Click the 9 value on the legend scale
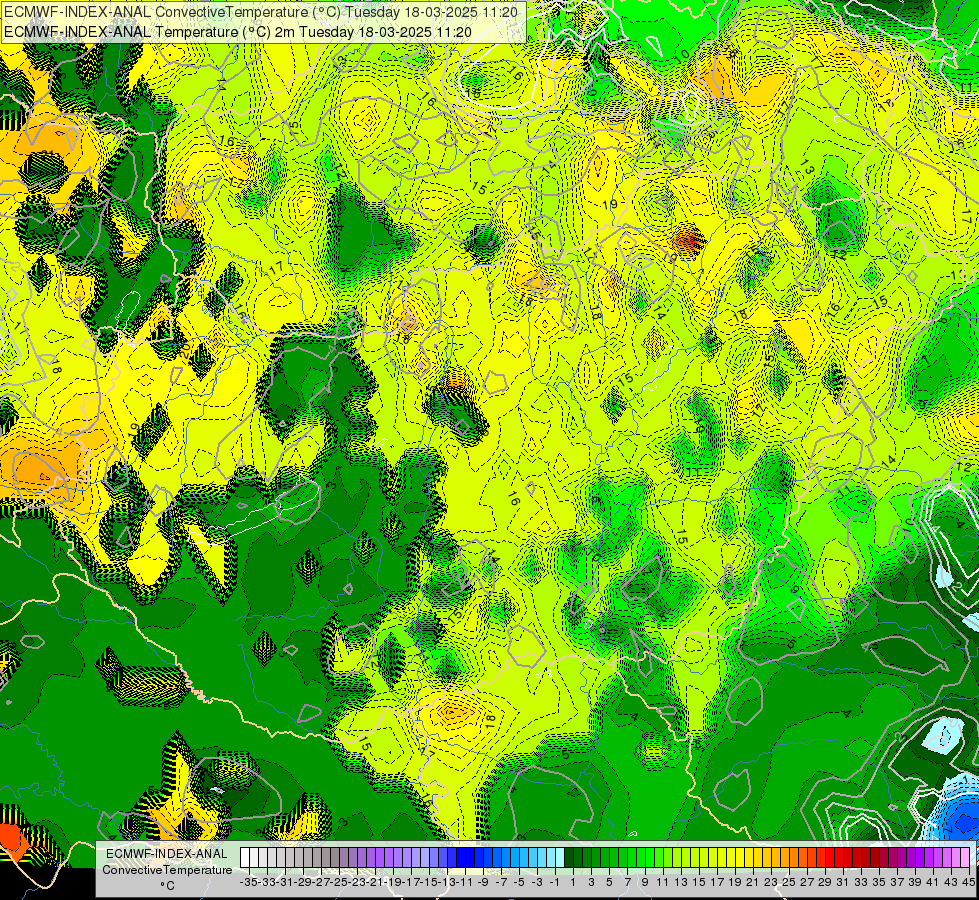 pos(645,883)
